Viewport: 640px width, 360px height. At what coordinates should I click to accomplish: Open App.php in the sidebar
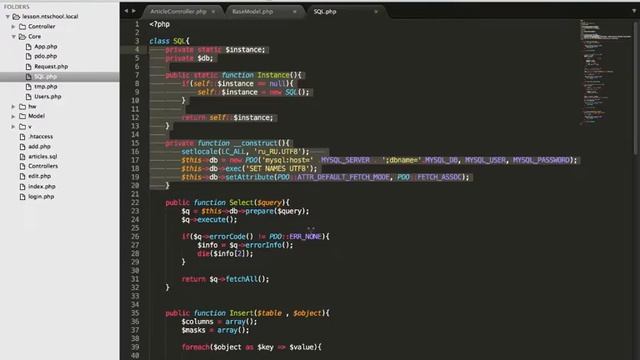(46, 47)
